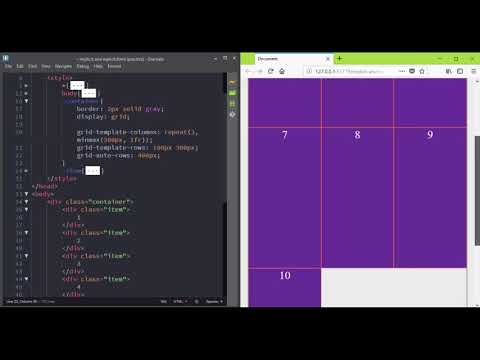Open the Edit menu in Brackets
Screen dimensions: 480x360
tap(20, 66)
